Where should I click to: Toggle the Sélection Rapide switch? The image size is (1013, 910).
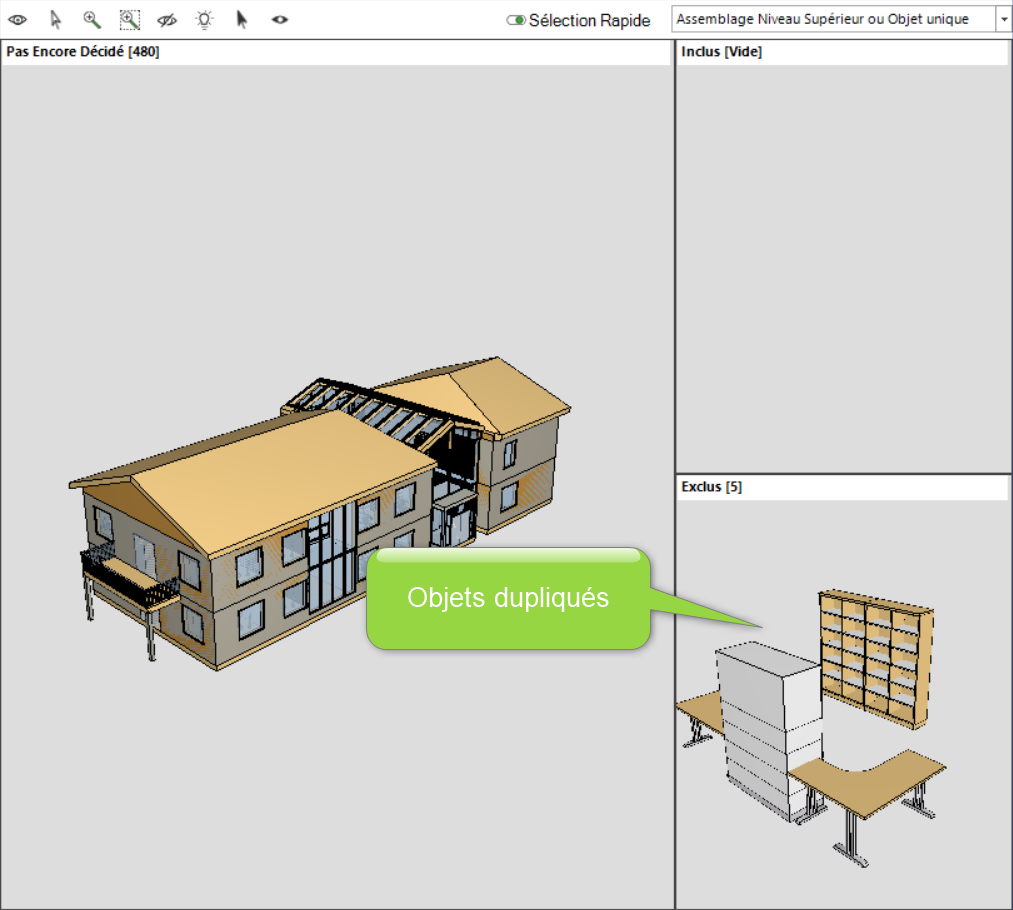[x=516, y=20]
